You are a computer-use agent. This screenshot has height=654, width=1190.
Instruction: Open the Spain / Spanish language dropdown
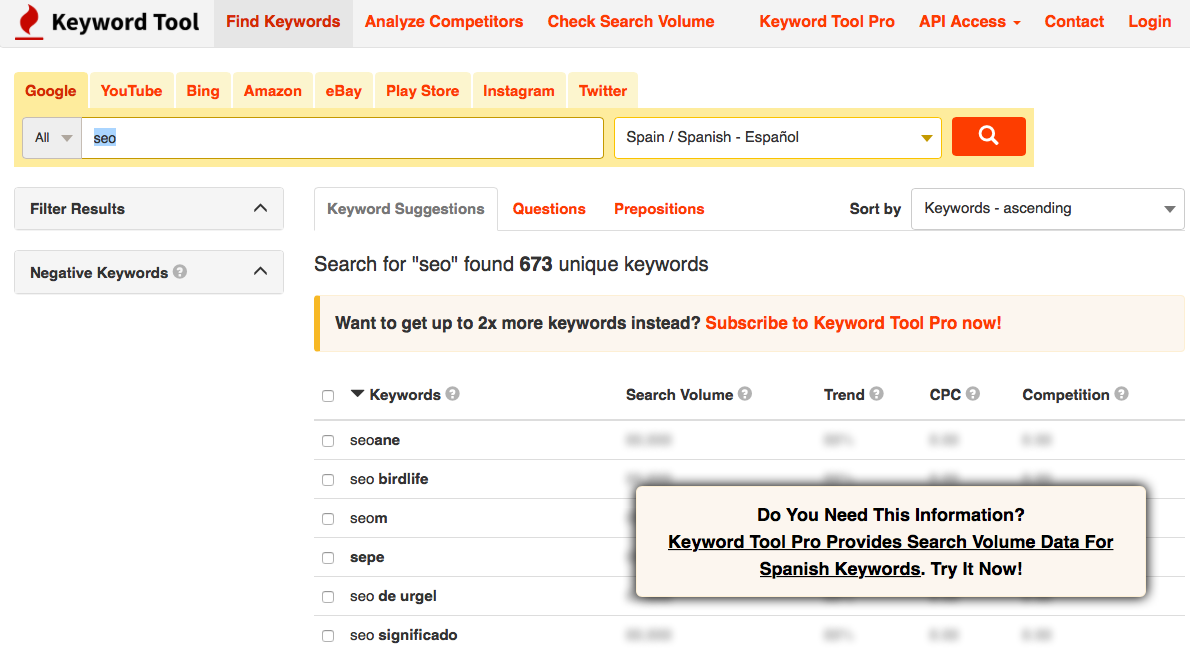tap(778, 138)
